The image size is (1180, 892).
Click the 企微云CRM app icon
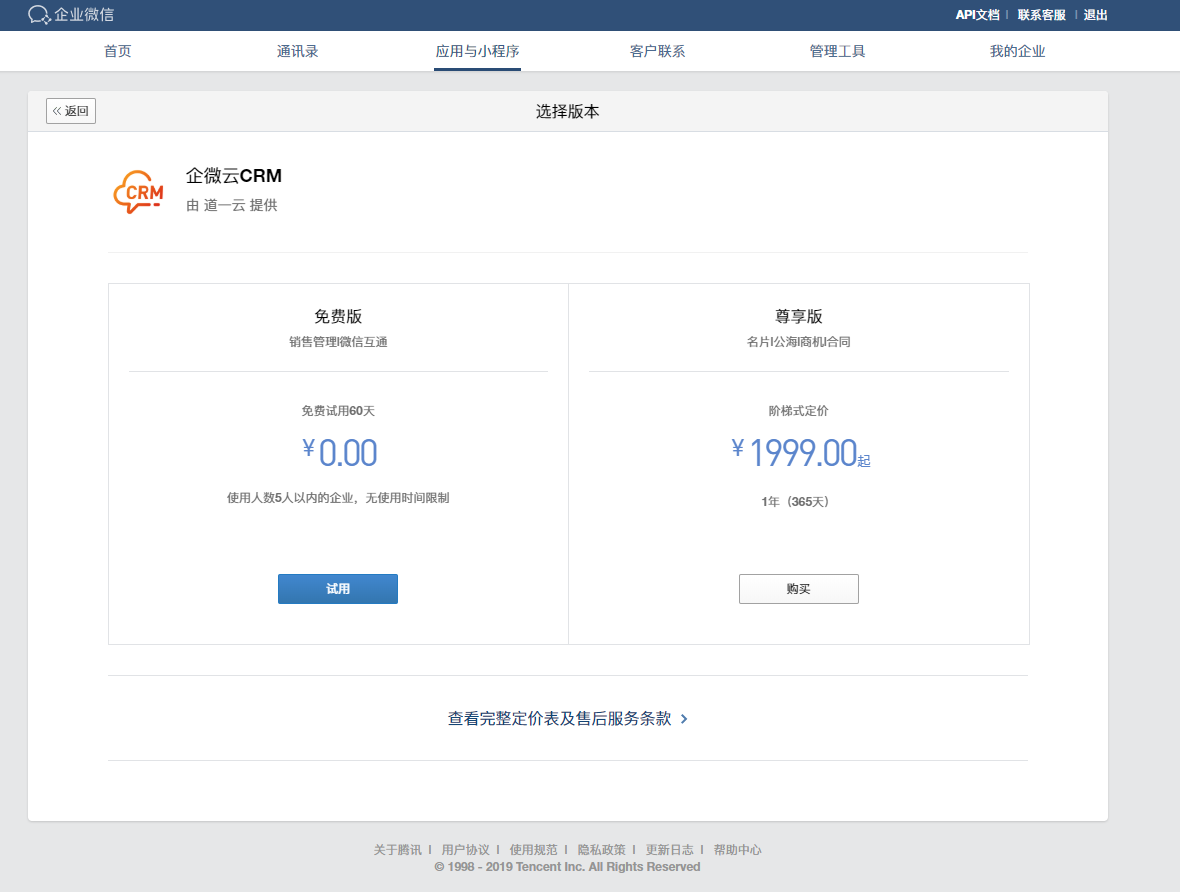tap(138, 192)
